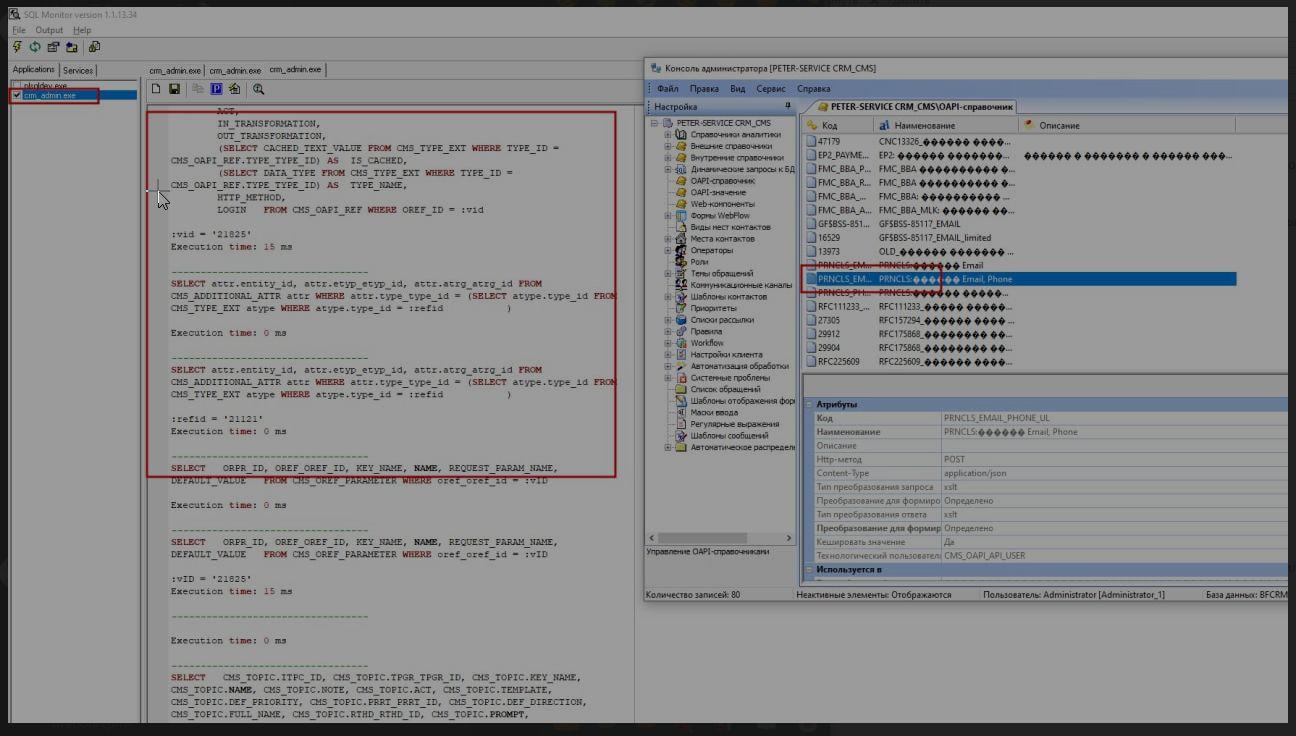
Task: Check the plsqldev.exe checkbox
Action: pos(17,86)
